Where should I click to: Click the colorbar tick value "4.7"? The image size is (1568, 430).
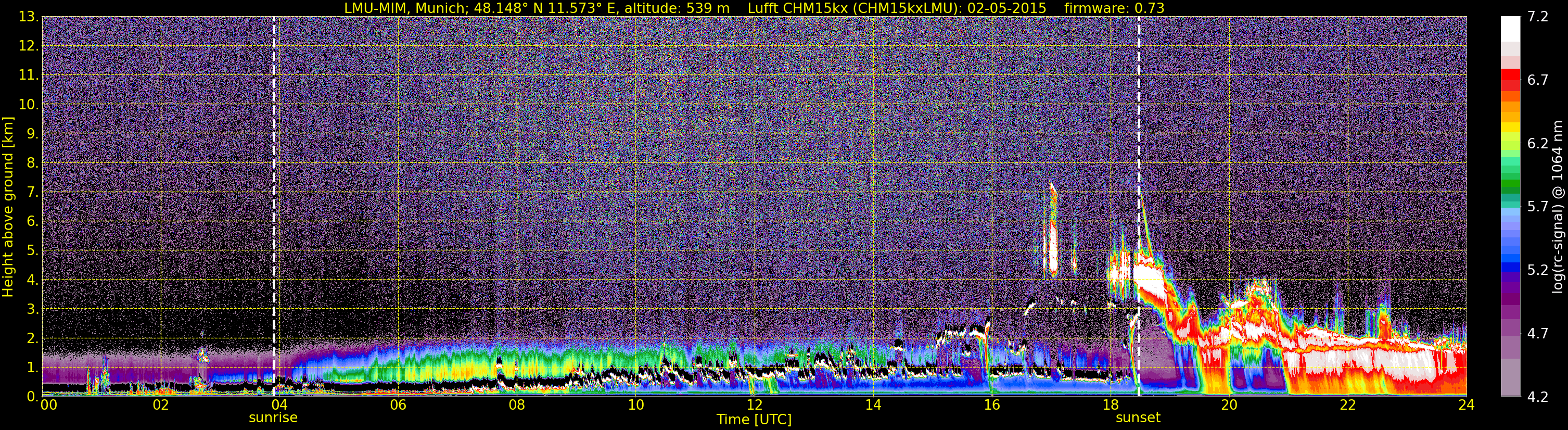click(x=1538, y=334)
